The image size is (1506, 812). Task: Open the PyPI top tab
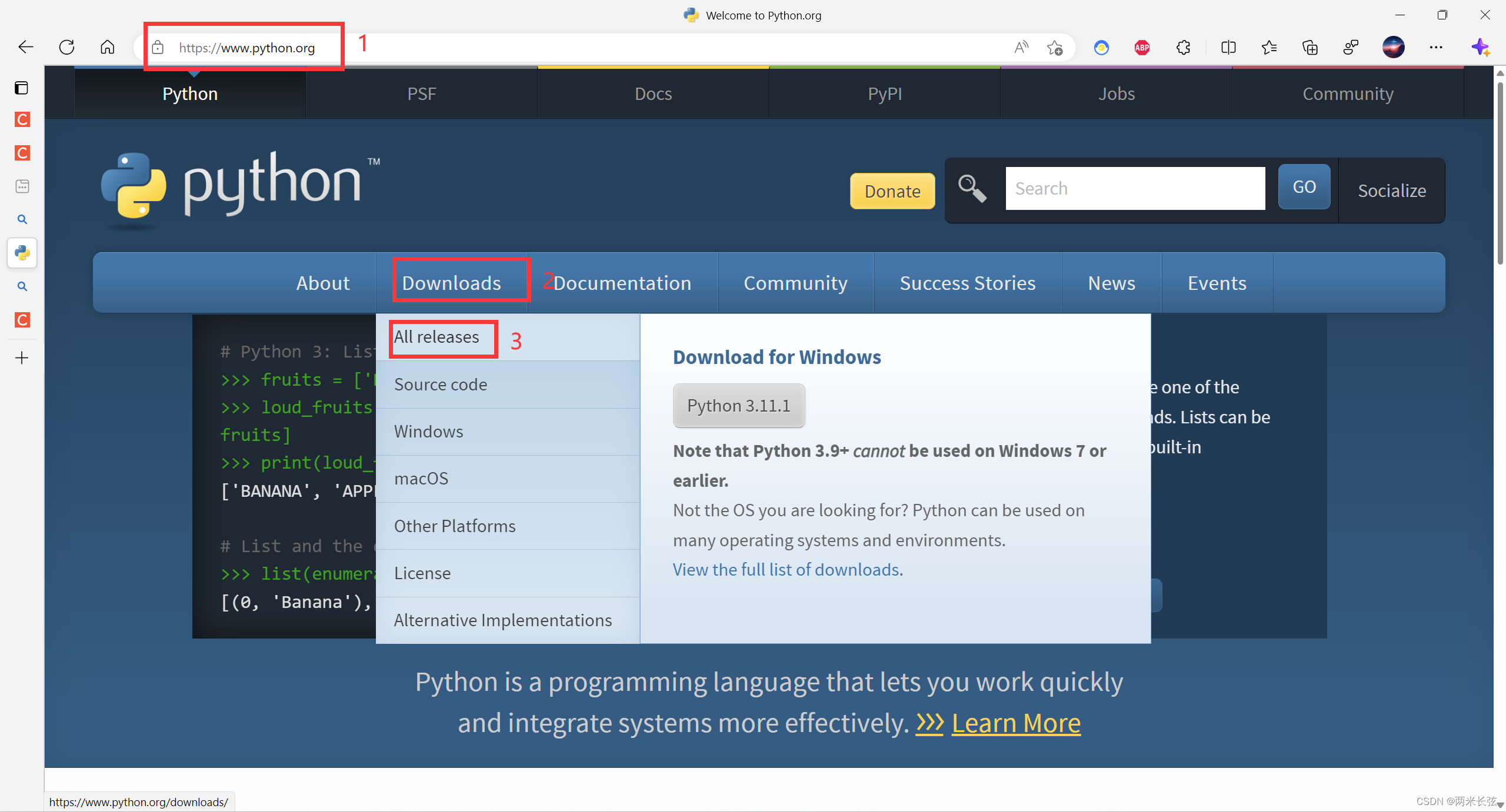coord(885,93)
